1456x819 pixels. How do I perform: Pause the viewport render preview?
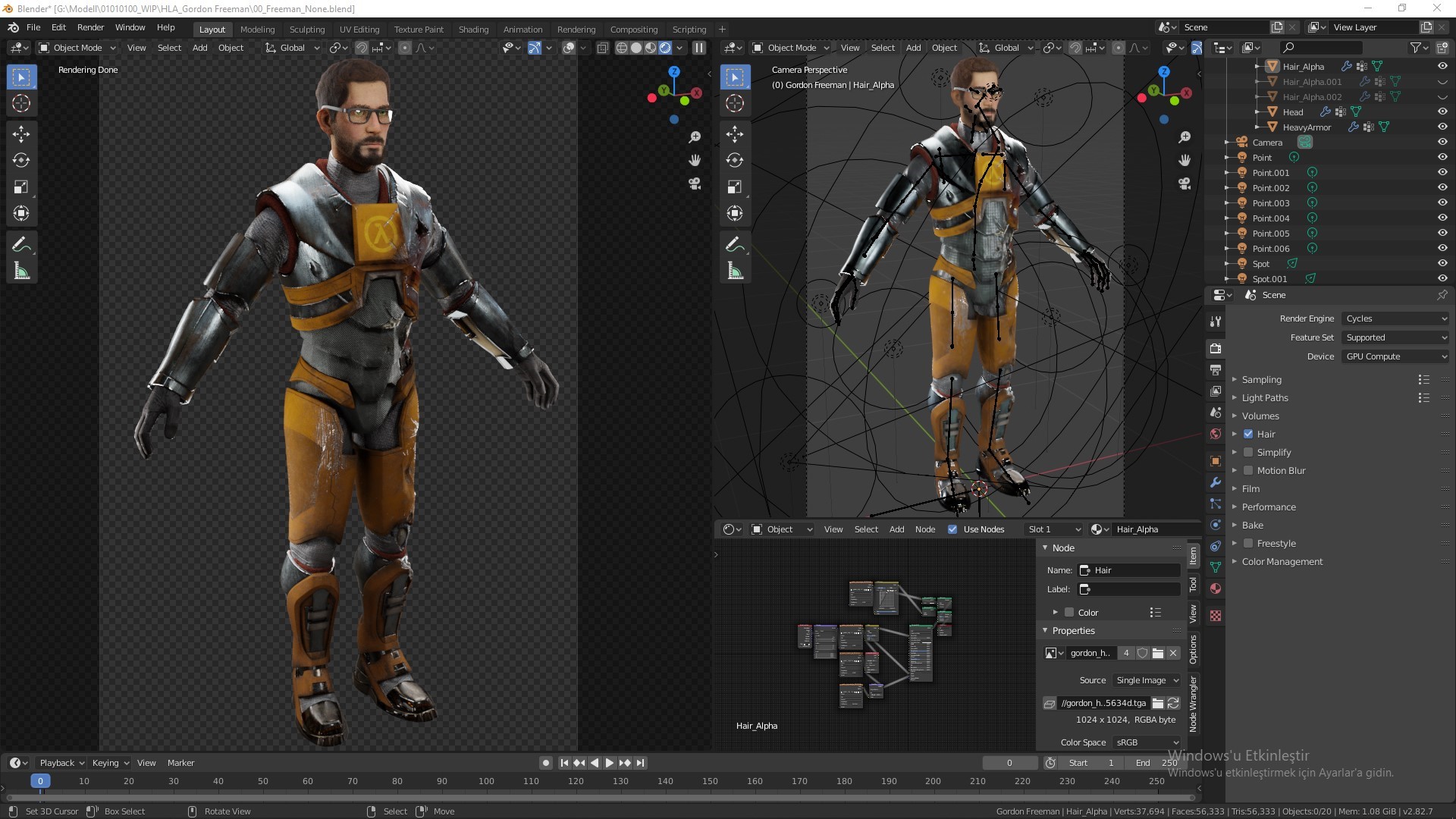click(x=699, y=48)
